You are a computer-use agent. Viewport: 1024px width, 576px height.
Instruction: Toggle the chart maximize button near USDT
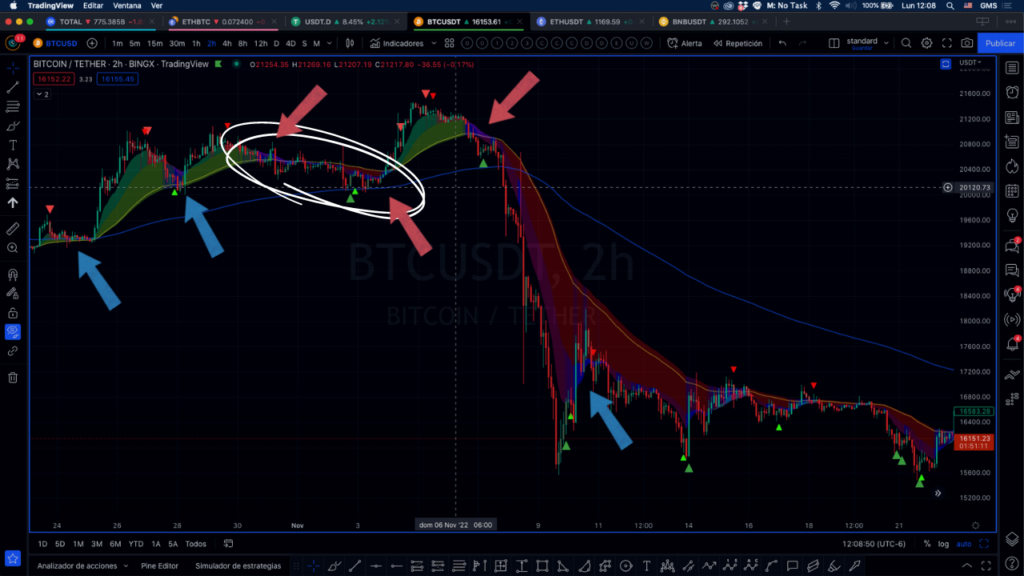click(x=946, y=63)
